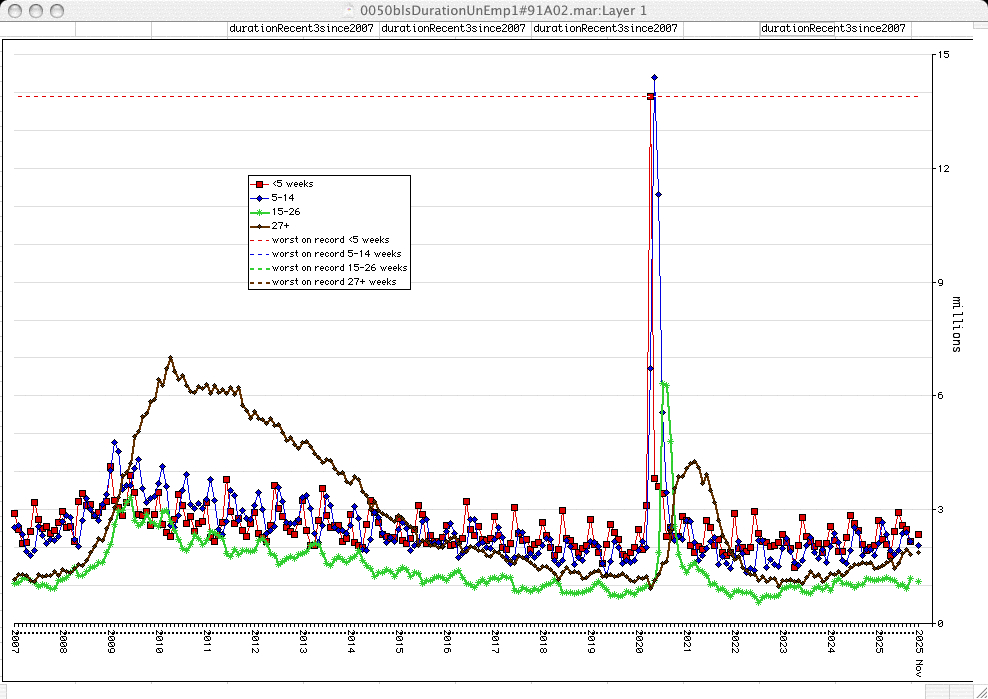Close the chart window with red button

(13, 9)
